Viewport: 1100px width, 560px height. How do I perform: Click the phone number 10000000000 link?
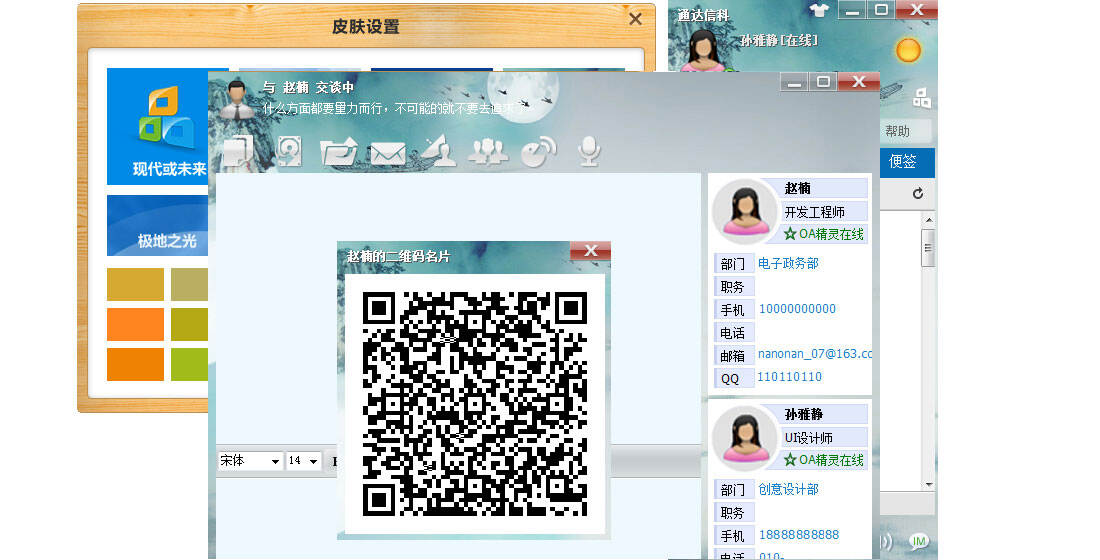pos(797,309)
